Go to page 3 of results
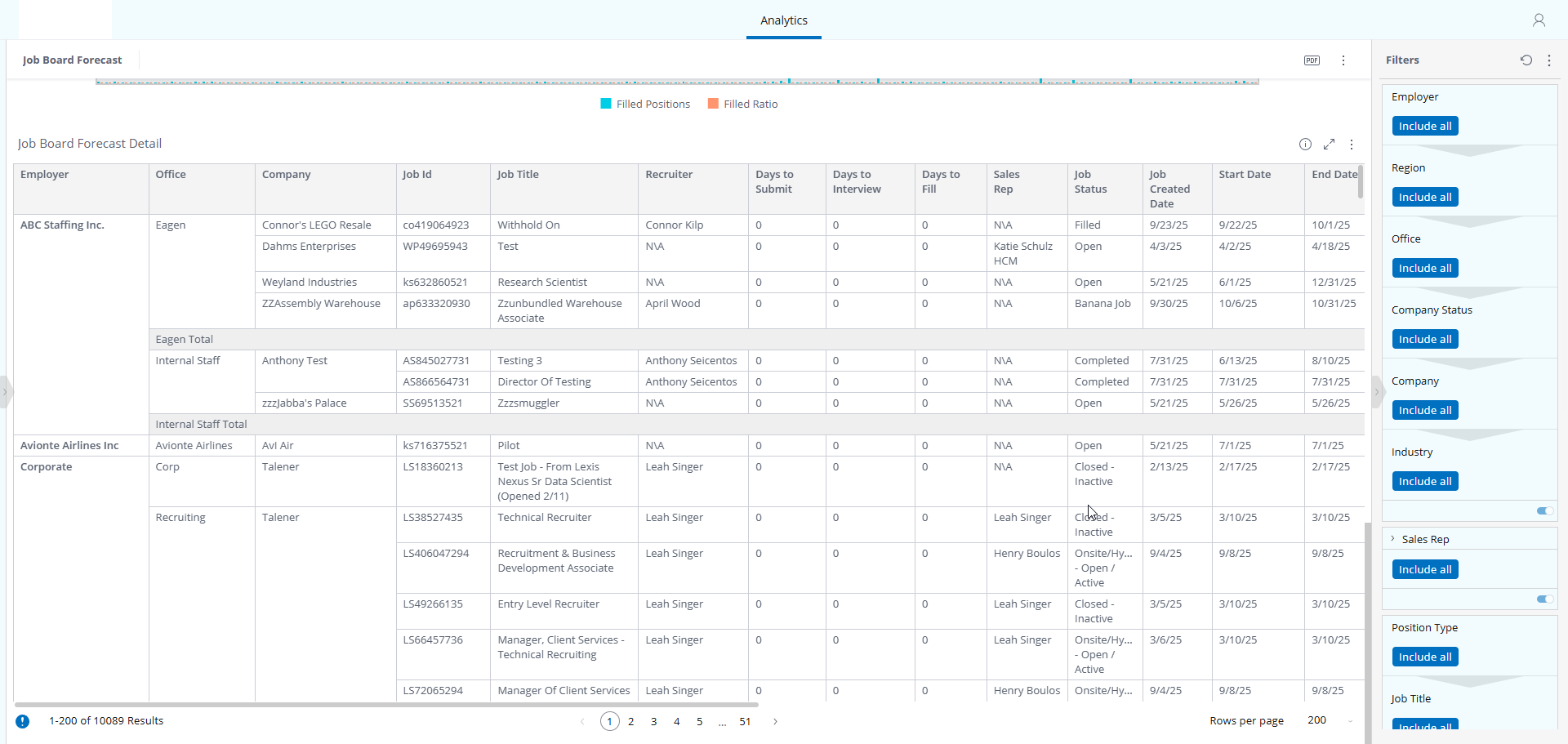1568x744 pixels. tap(654, 721)
